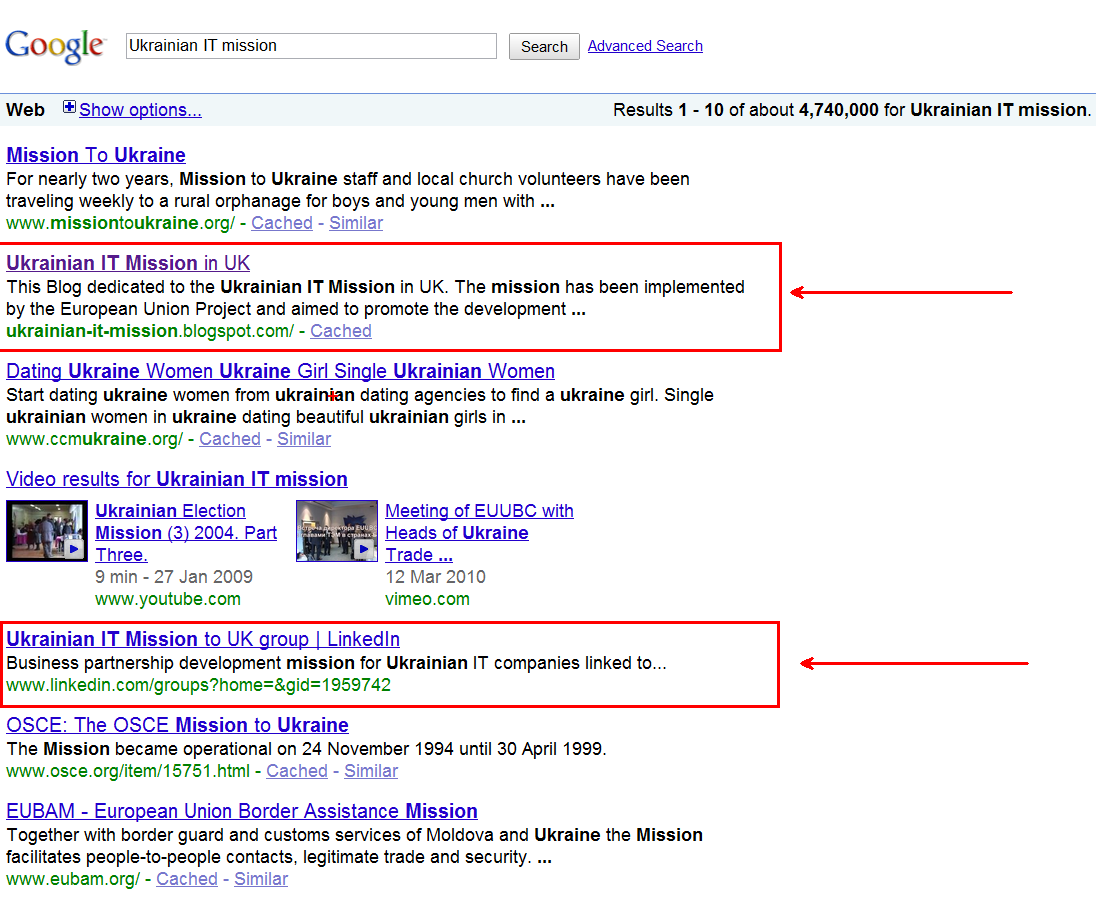The width and height of the screenshot is (1096, 902).
Task: Click the Google logo
Action: (x=56, y=46)
